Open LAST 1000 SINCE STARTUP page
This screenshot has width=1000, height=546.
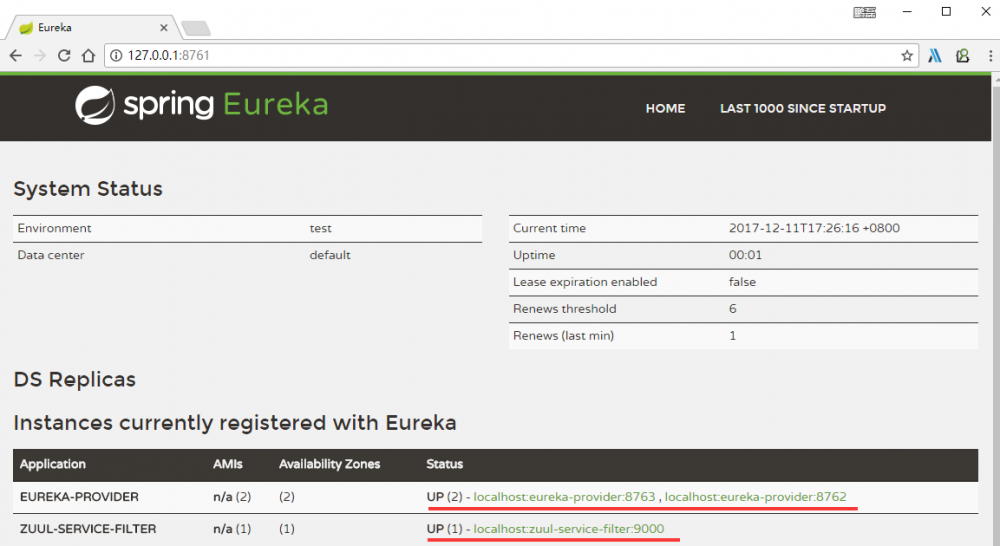pyautogui.click(x=803, y=108)
